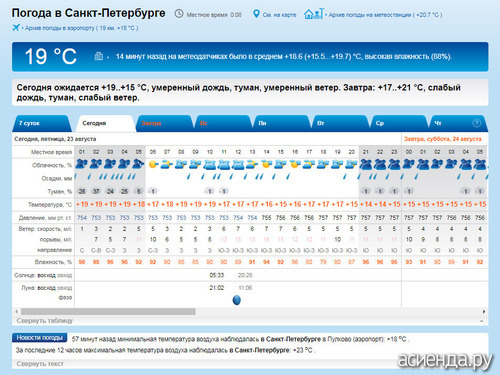Viewport: 500px width, 375px height.
Task: Click the Сегодня, пятница, 23 августа label
Action: pos(55,139)
